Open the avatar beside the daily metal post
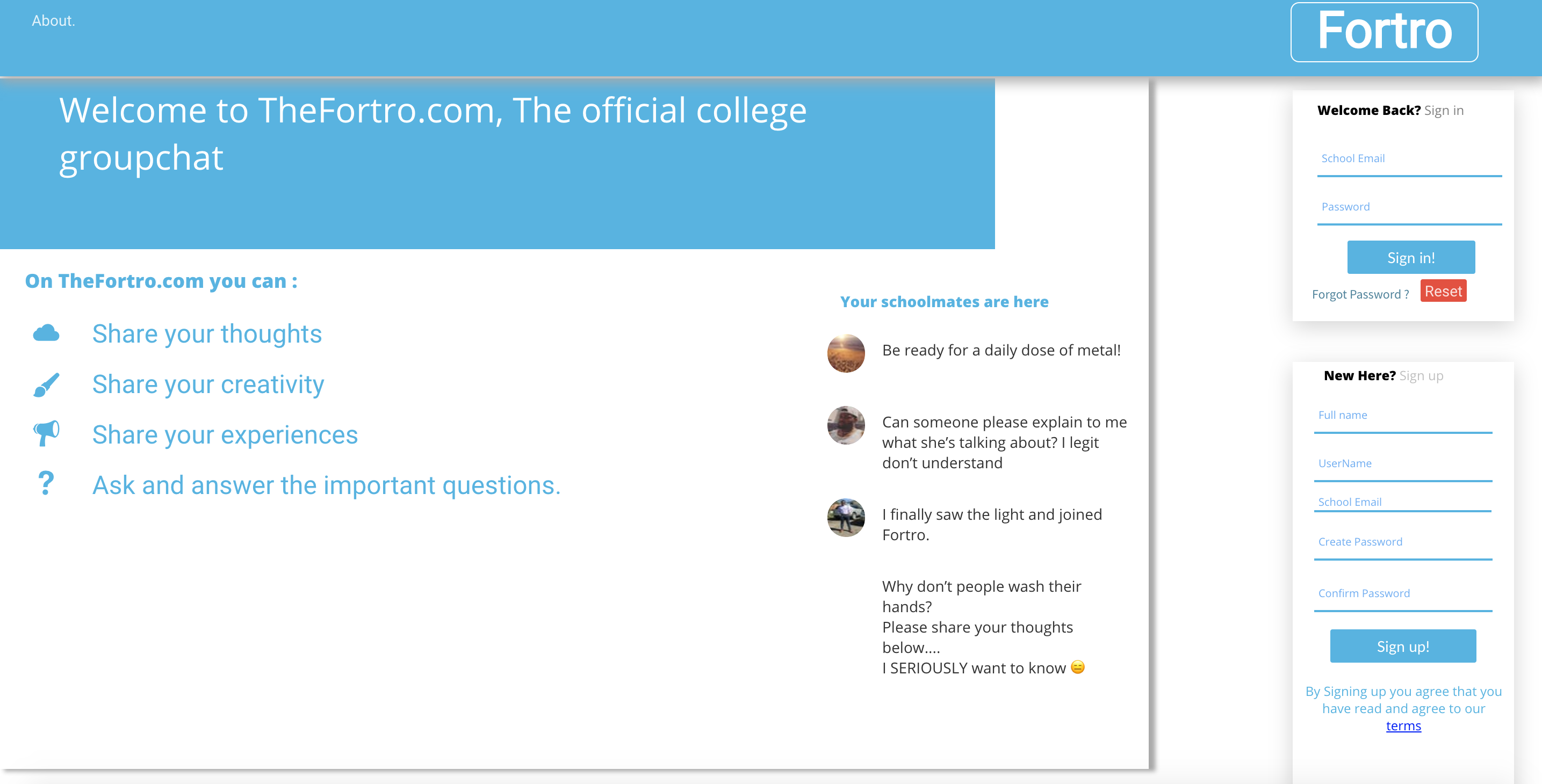 846,353
